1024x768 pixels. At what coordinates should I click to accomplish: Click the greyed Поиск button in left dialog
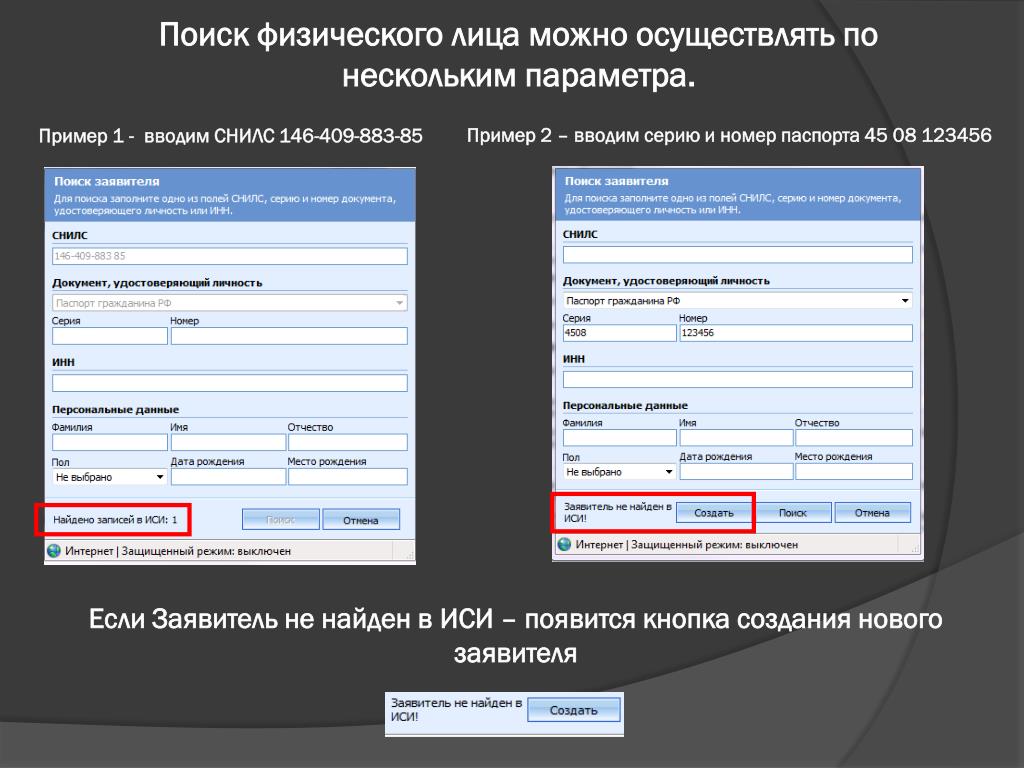point(281,520)
